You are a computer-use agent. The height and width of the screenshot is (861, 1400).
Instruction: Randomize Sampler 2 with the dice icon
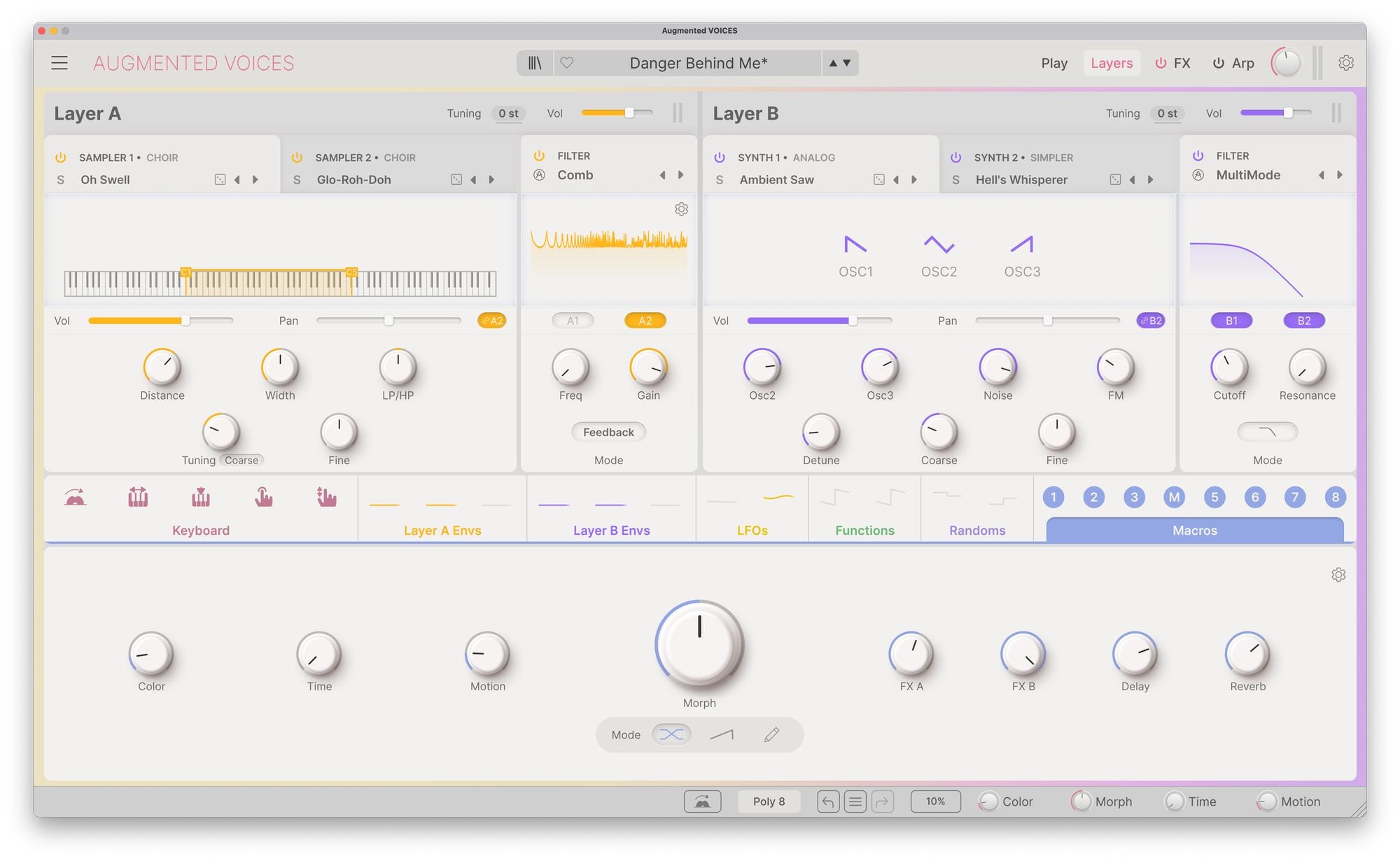(x=456, y=180)
